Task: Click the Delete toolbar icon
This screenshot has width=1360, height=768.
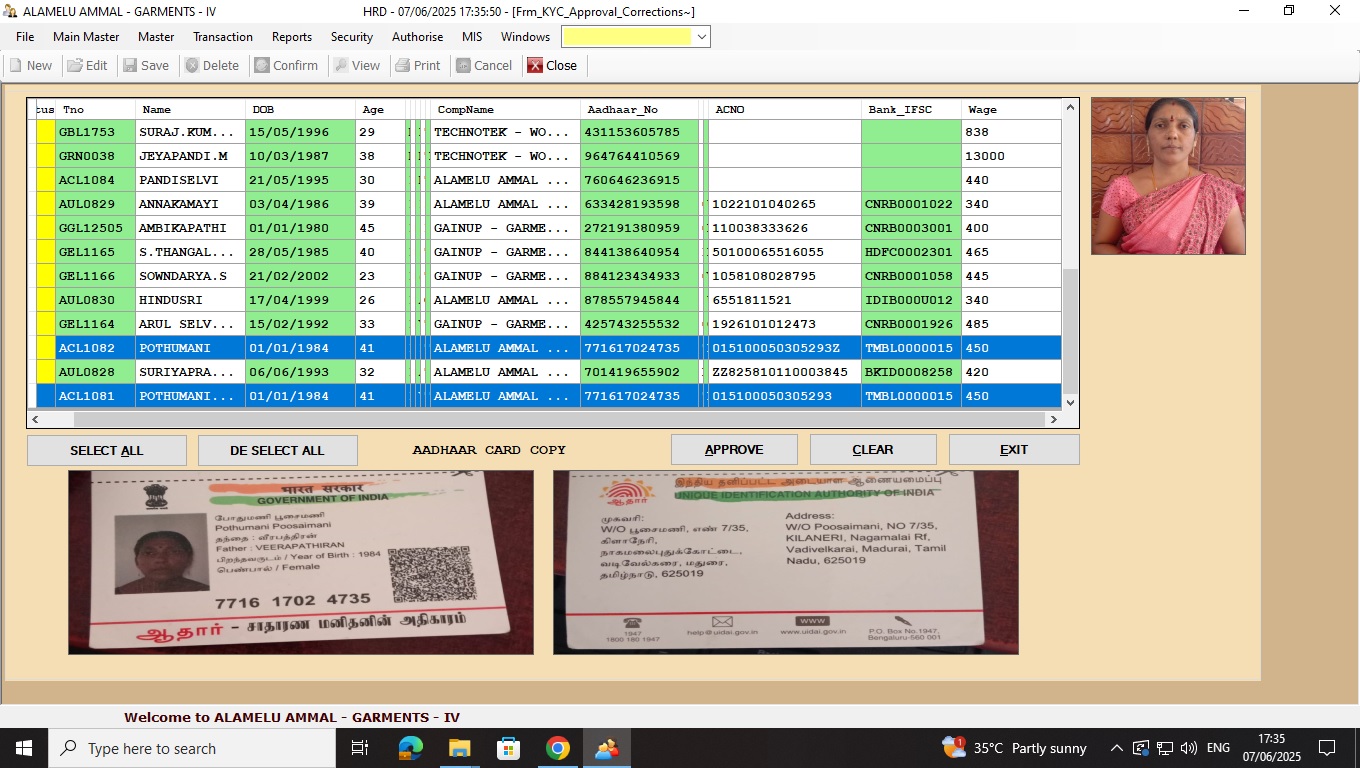Action: pyautogui.click(x=192, y=65)
